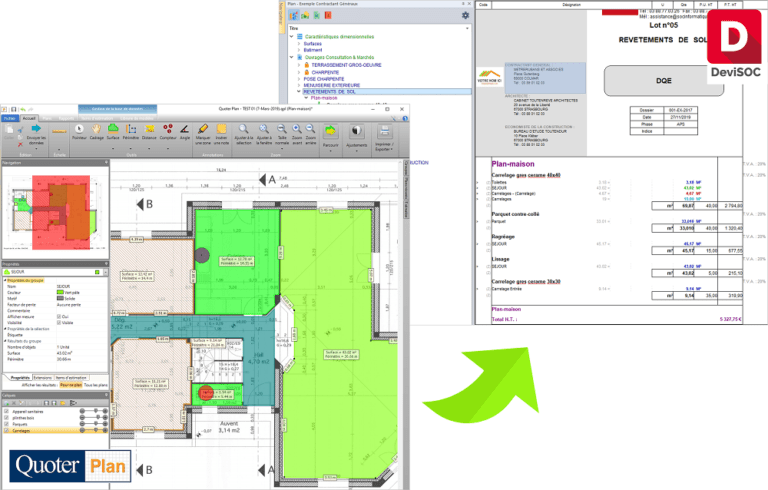The width and height of the screenshot is (768, 490).
Task: Click the save icon in Quoter Plan title bar
Action: point(14,109)
